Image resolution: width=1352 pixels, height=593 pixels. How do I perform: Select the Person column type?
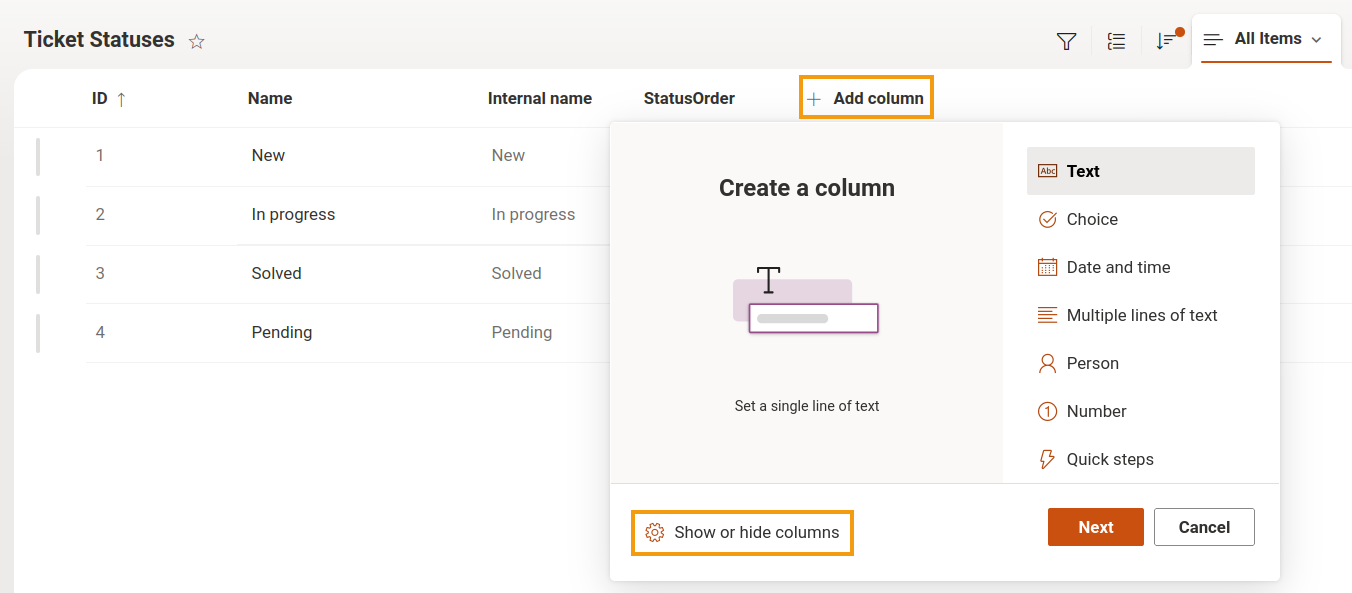click(x=1141, y=363)
